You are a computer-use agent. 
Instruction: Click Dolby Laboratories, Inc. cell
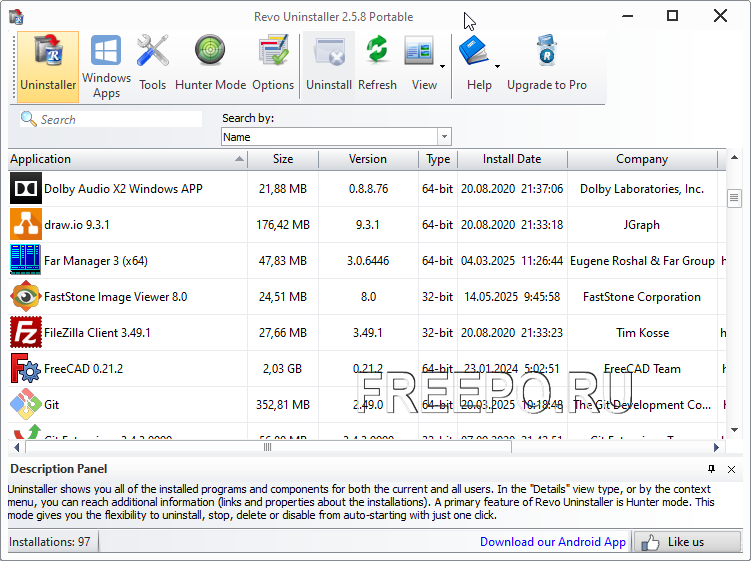tap(642, 189)
